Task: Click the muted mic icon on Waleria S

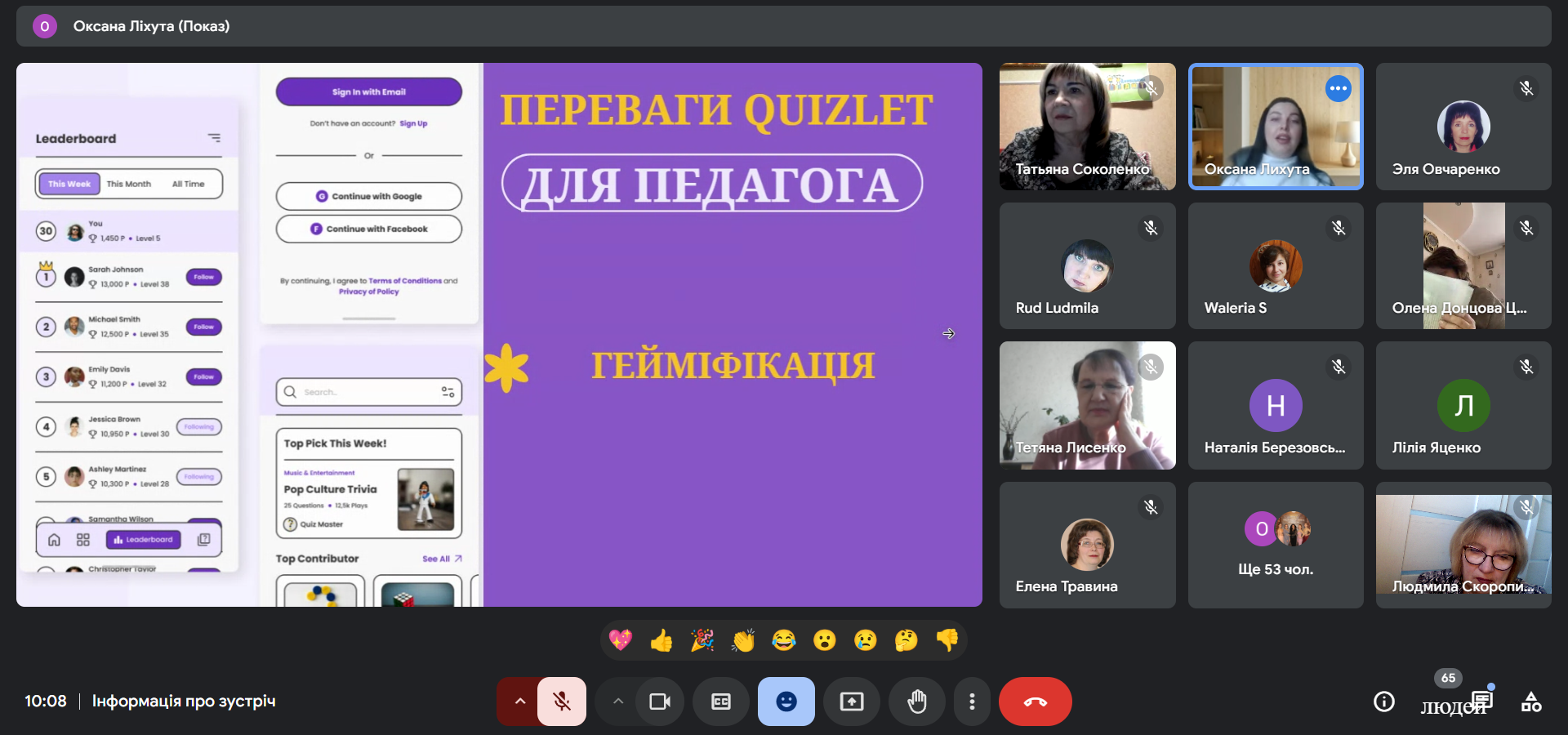Action: (1339, 228)
